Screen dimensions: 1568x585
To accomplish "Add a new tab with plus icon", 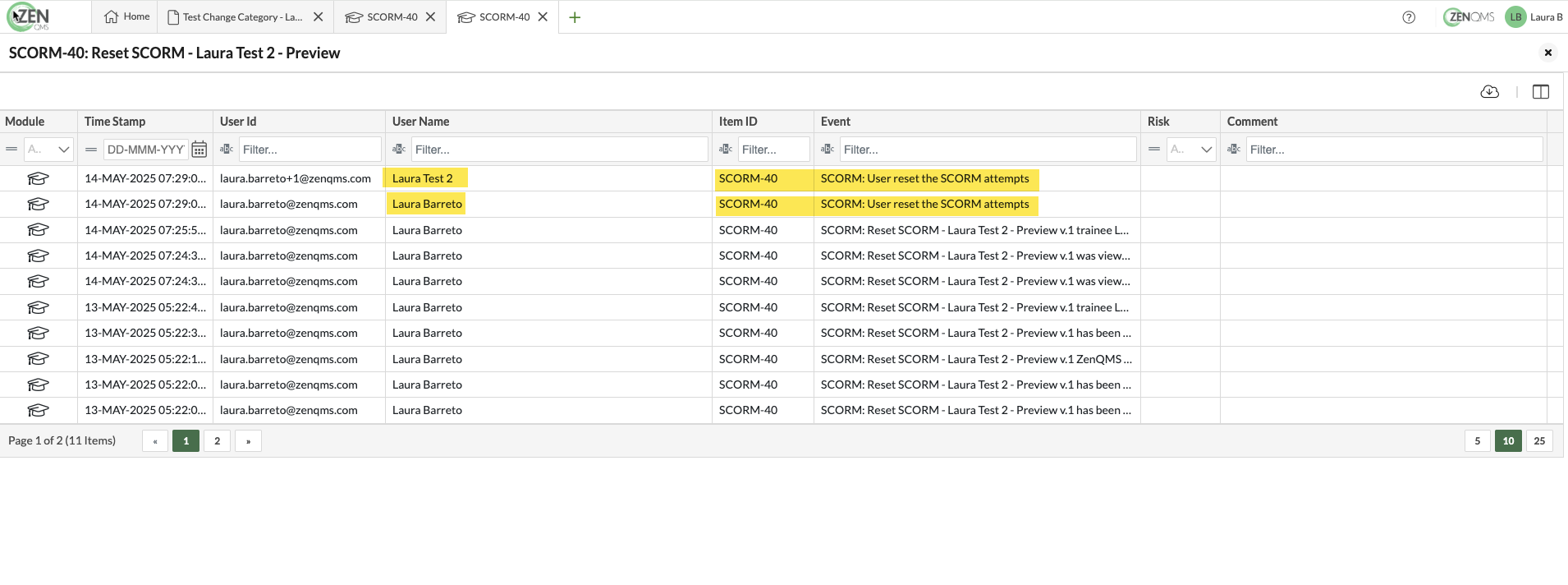I will click(575, 17).
